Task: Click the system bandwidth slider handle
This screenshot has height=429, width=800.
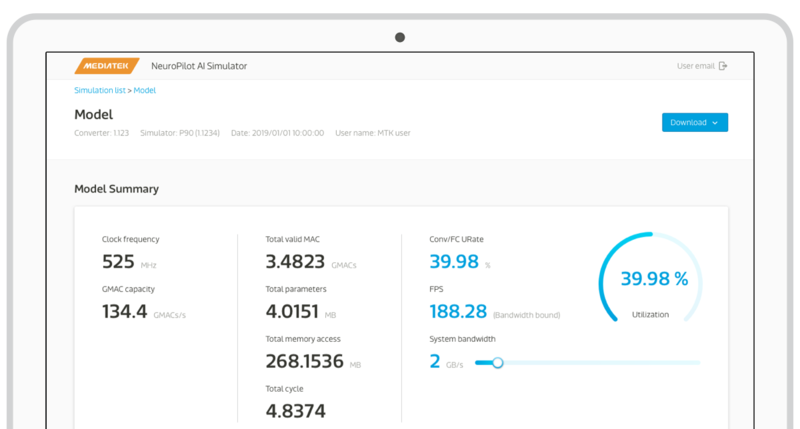Action: 497,362
